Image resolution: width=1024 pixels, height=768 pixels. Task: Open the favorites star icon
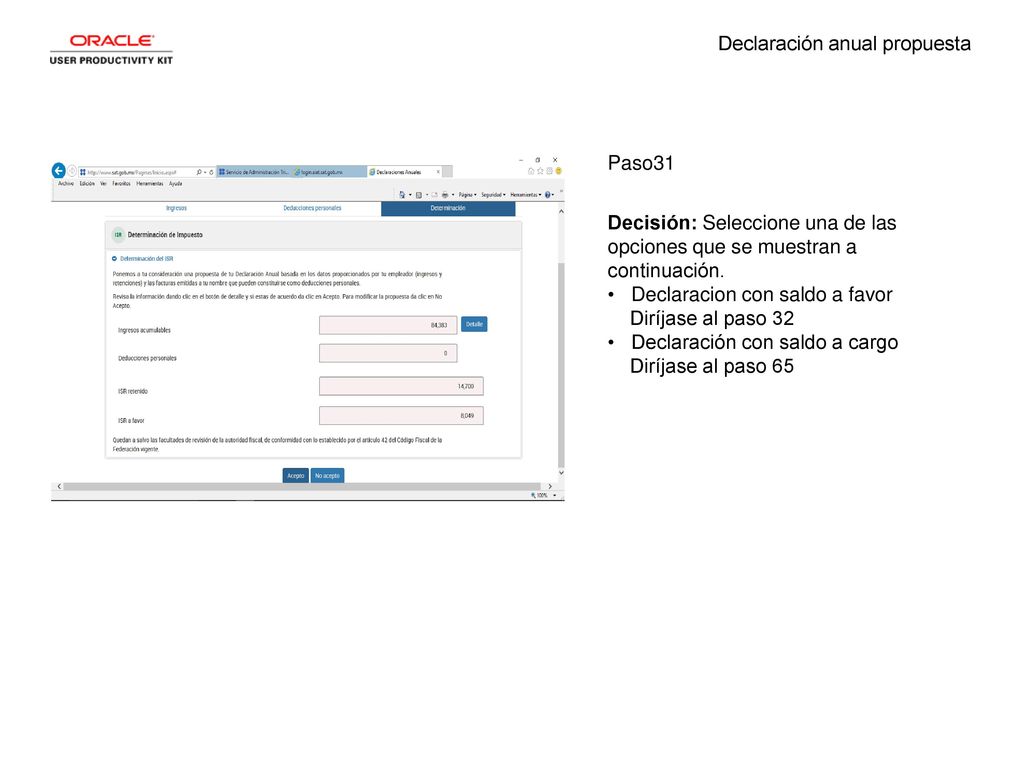click(x=540, y=171)
